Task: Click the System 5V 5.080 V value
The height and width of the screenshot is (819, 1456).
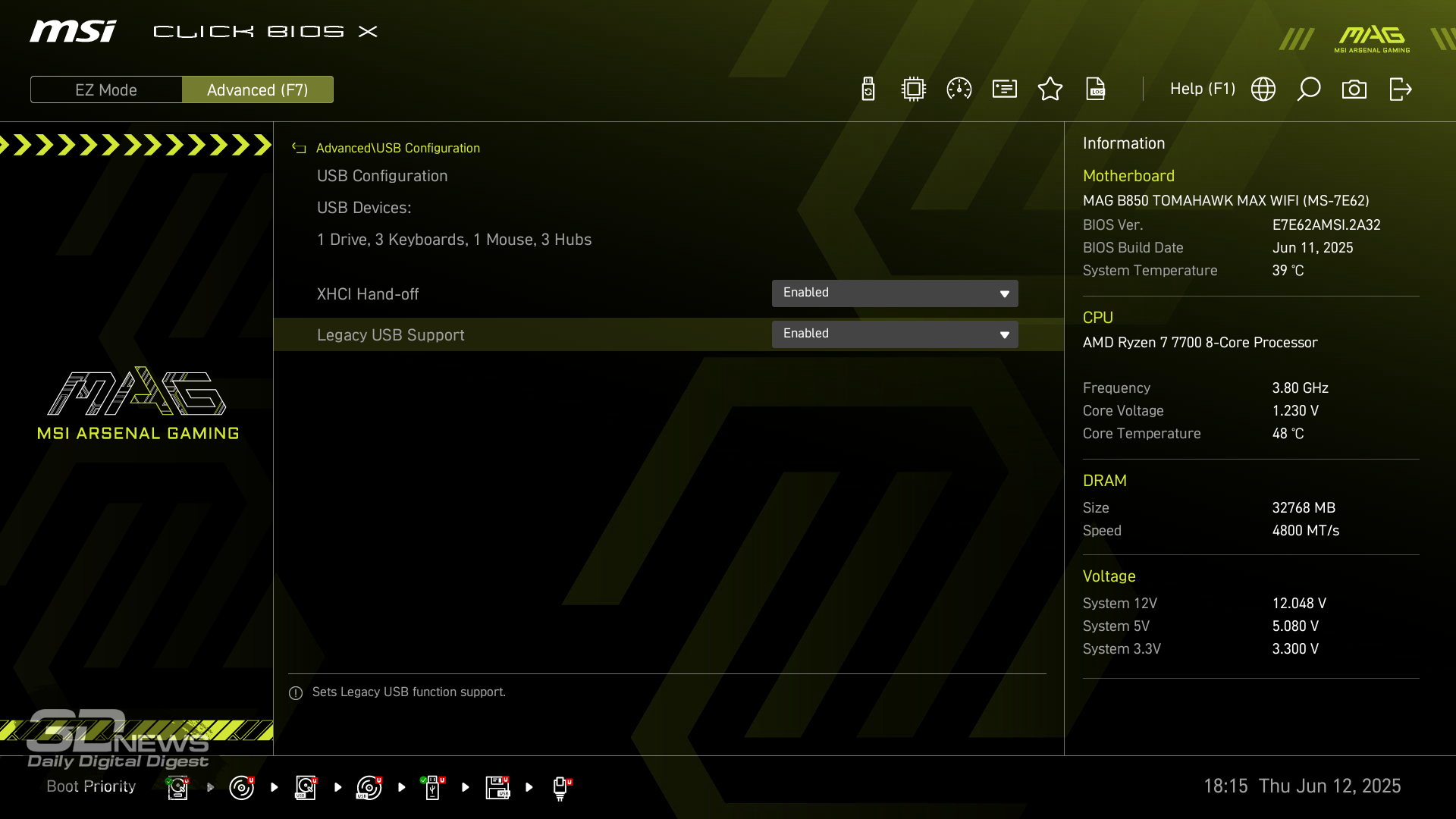Action: (x=1295, y=626)
